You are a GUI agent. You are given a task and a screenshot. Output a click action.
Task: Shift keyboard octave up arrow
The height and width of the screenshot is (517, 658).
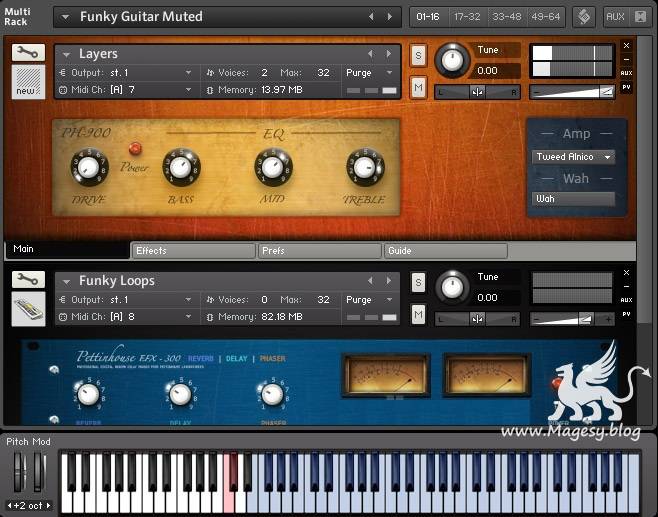pos(48,505)
